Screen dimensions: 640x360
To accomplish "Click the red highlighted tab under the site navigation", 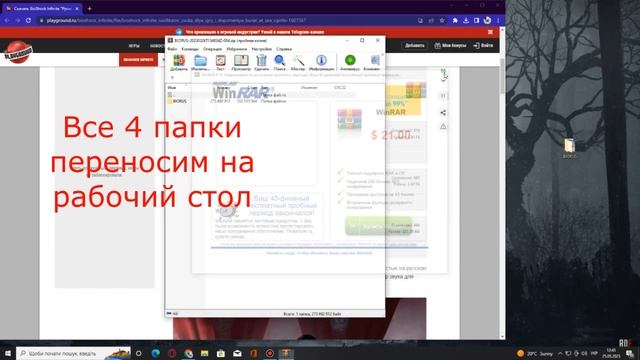I will coord(138,60).
